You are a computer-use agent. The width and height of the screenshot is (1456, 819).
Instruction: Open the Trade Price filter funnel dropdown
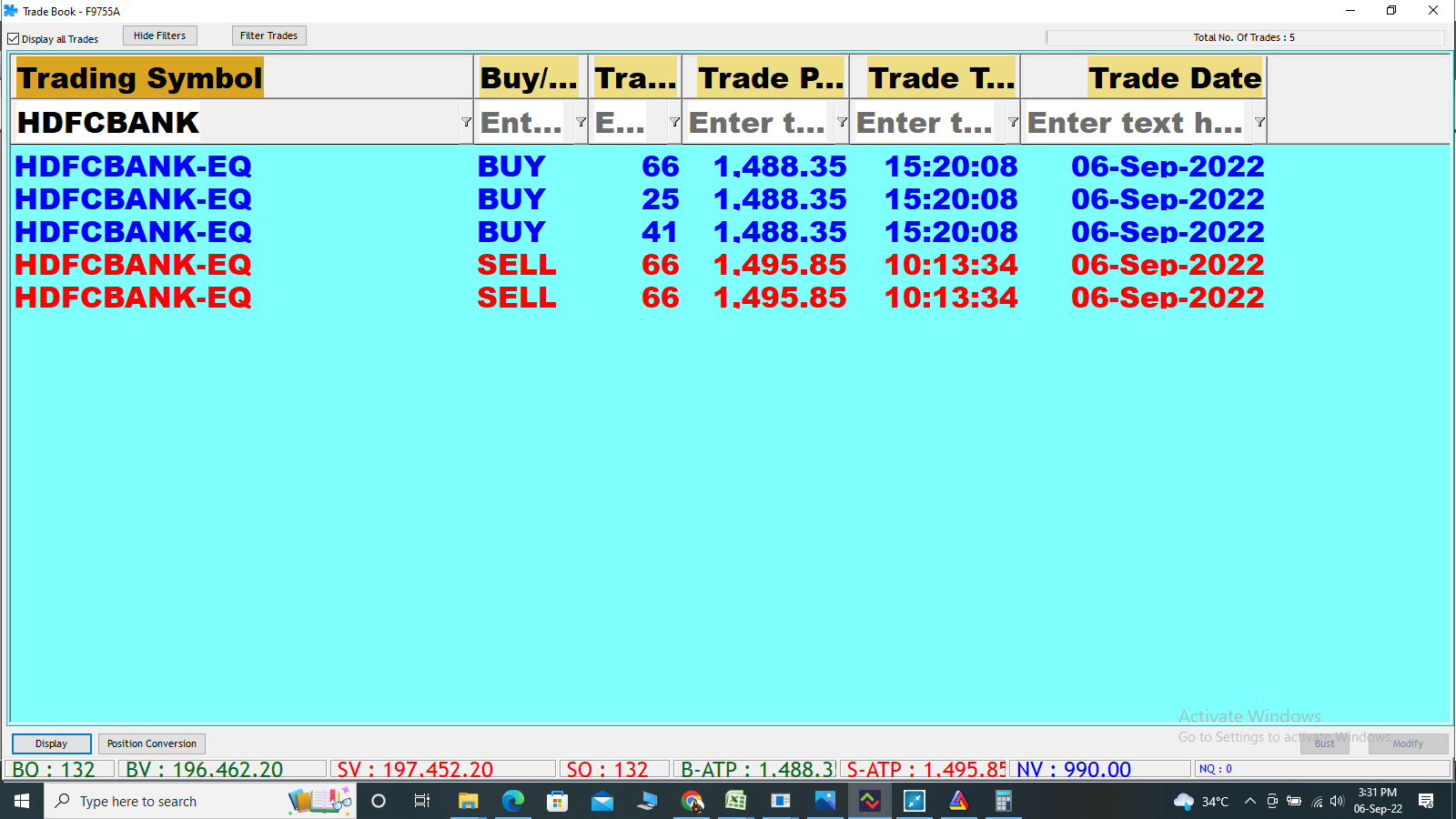pyautogui.click(x=842, y=122)
